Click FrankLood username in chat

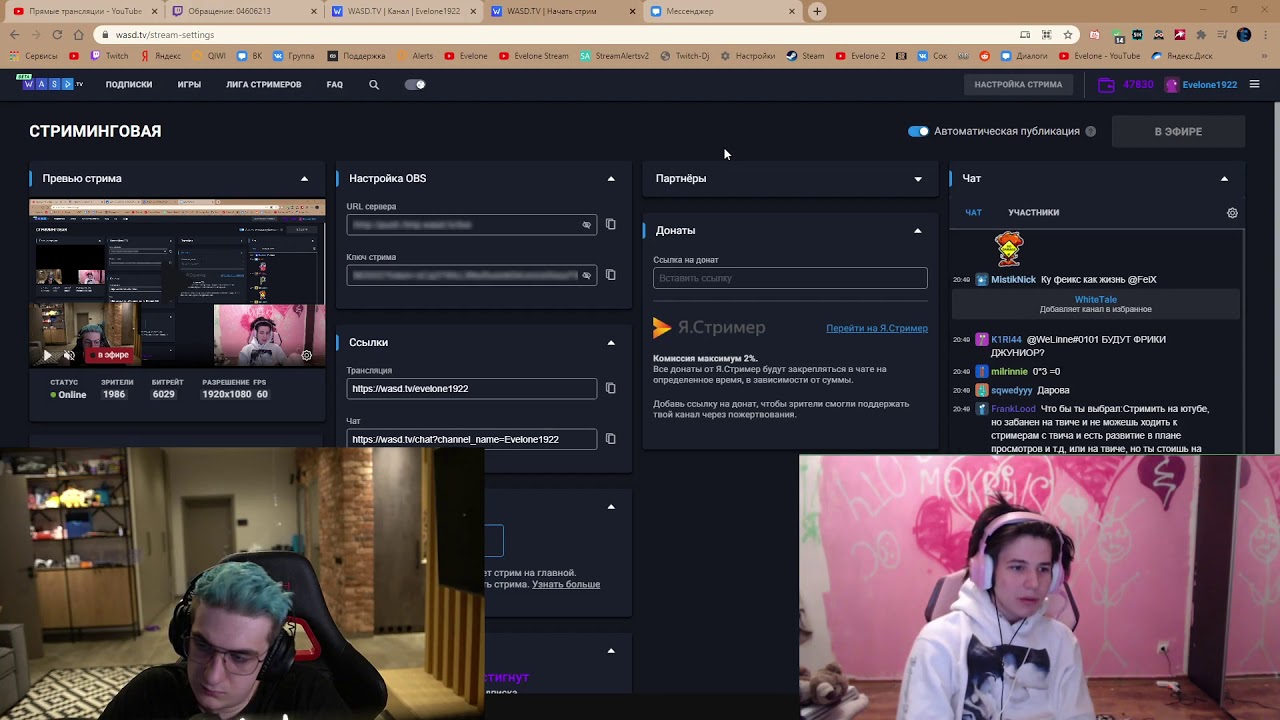pos(1013,409)
